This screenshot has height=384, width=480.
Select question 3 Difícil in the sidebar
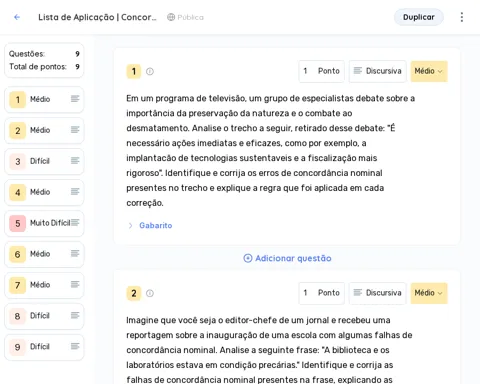click(44, 161)
